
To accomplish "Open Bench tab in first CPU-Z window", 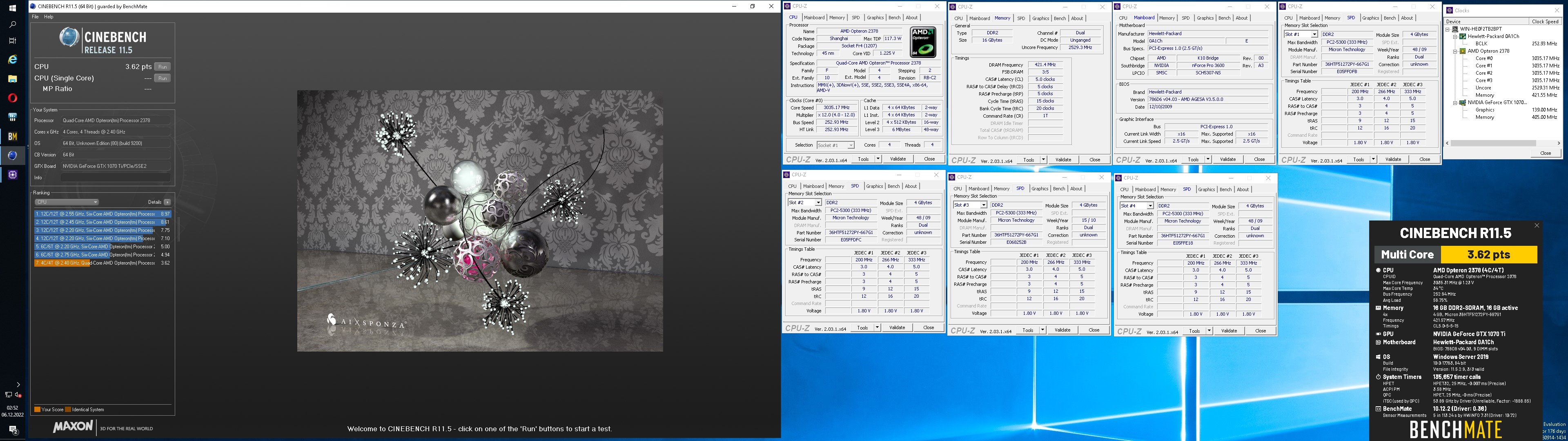I will (894, 18).
